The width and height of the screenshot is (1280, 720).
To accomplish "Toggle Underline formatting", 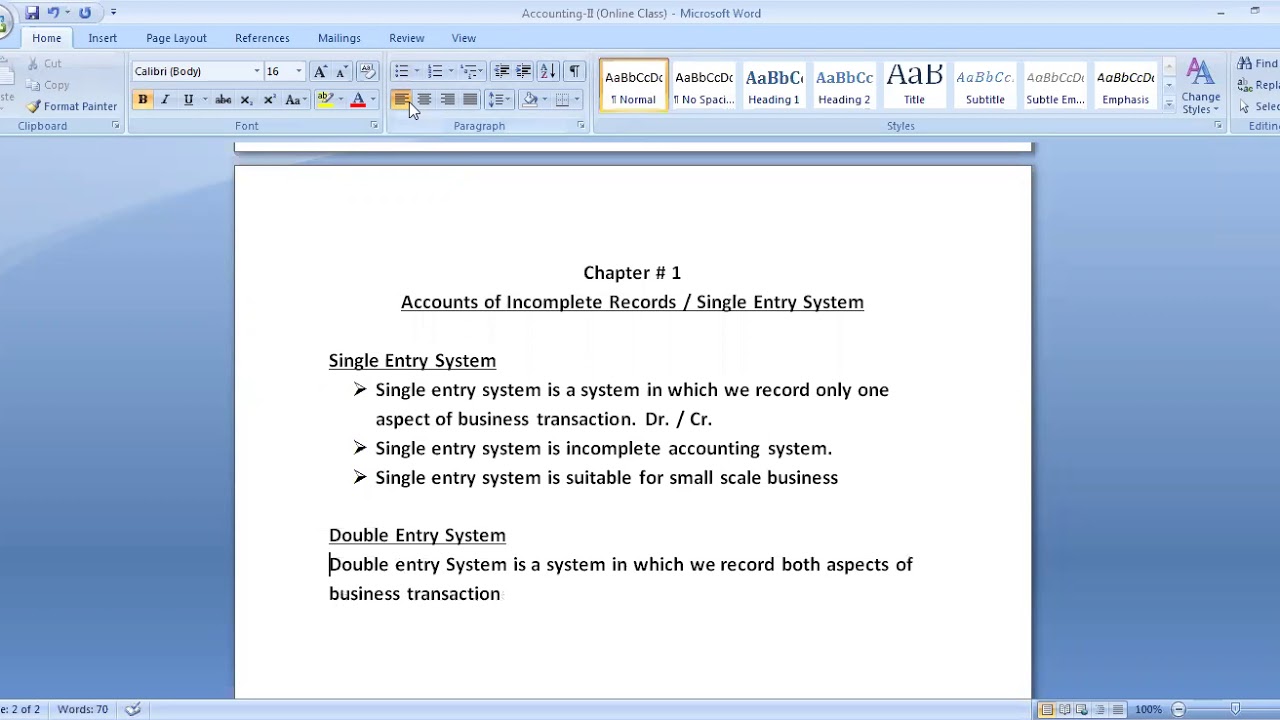I will pos(188,100).
